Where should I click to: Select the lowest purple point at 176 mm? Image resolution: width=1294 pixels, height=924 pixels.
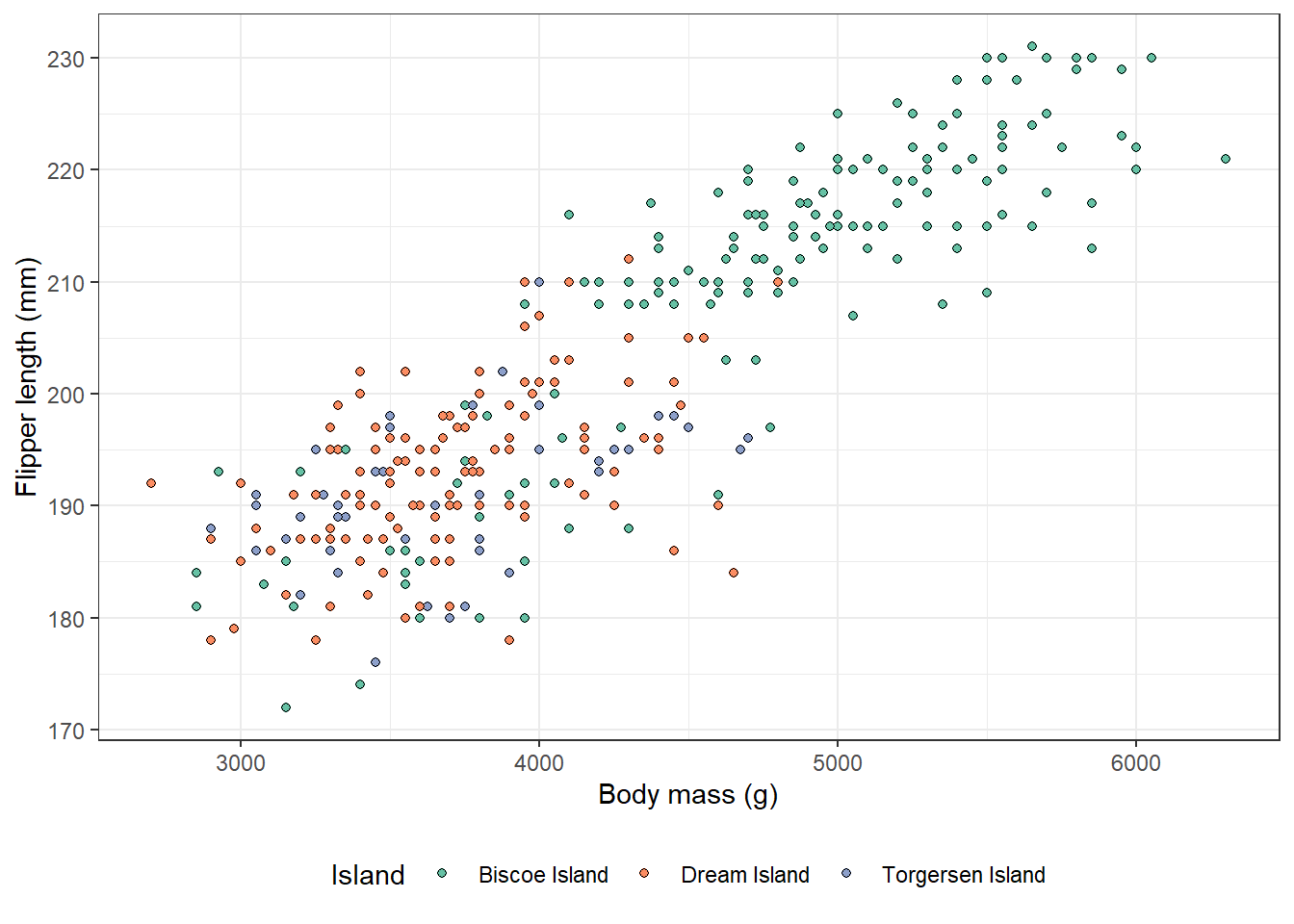click(x=375, y=662)
